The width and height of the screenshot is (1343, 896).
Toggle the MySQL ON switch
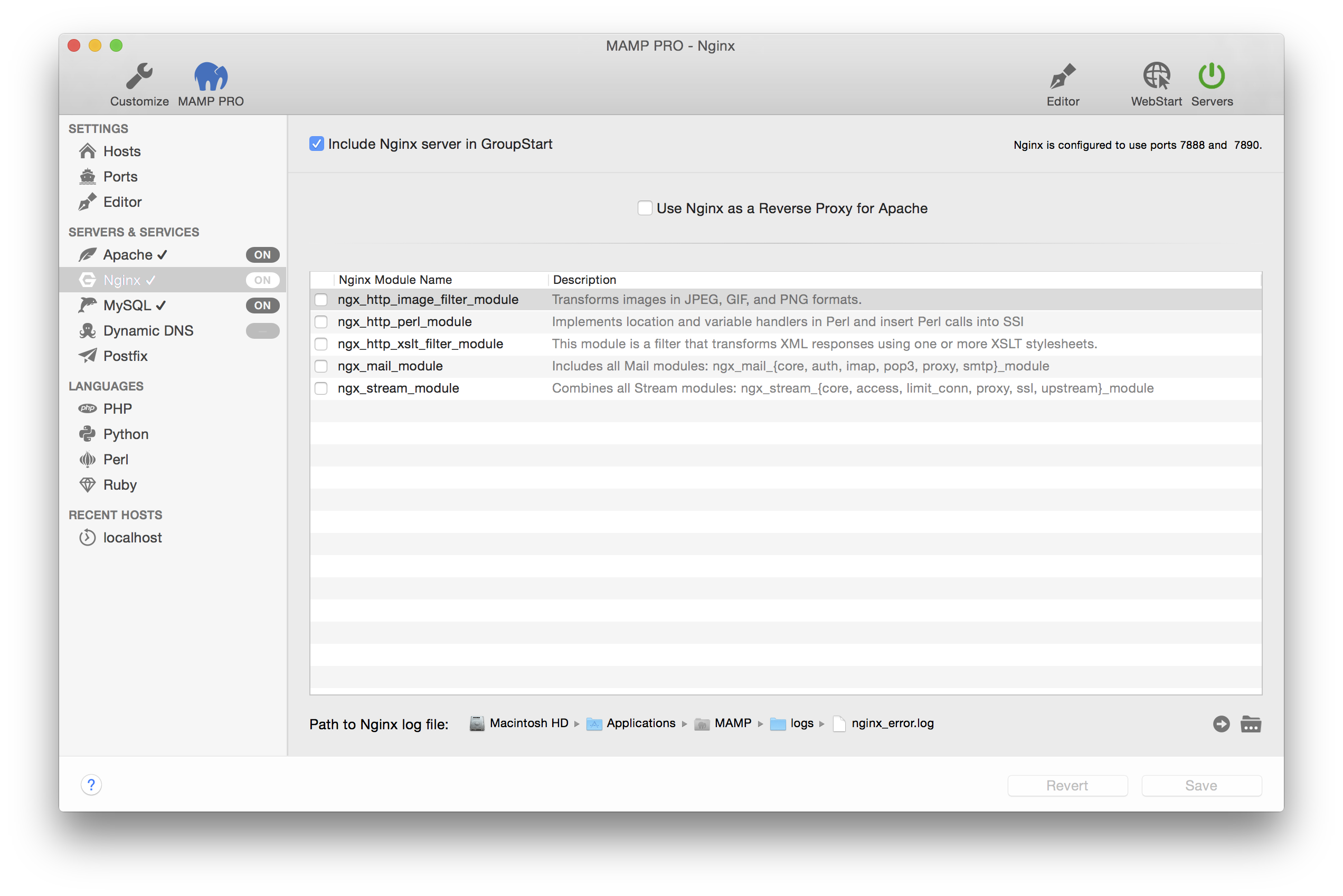262,305
